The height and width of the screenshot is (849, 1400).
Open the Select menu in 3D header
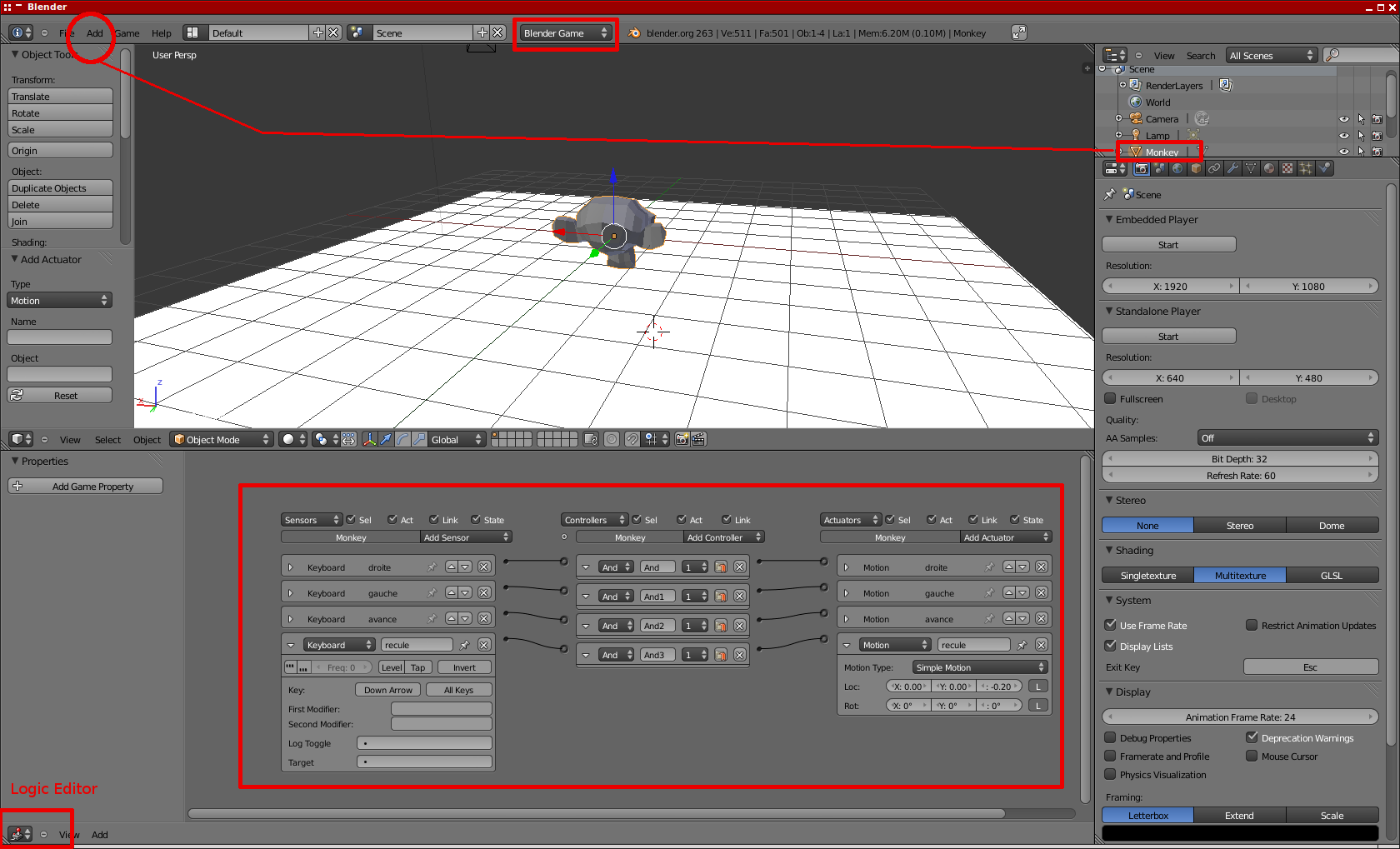(107, 440)
